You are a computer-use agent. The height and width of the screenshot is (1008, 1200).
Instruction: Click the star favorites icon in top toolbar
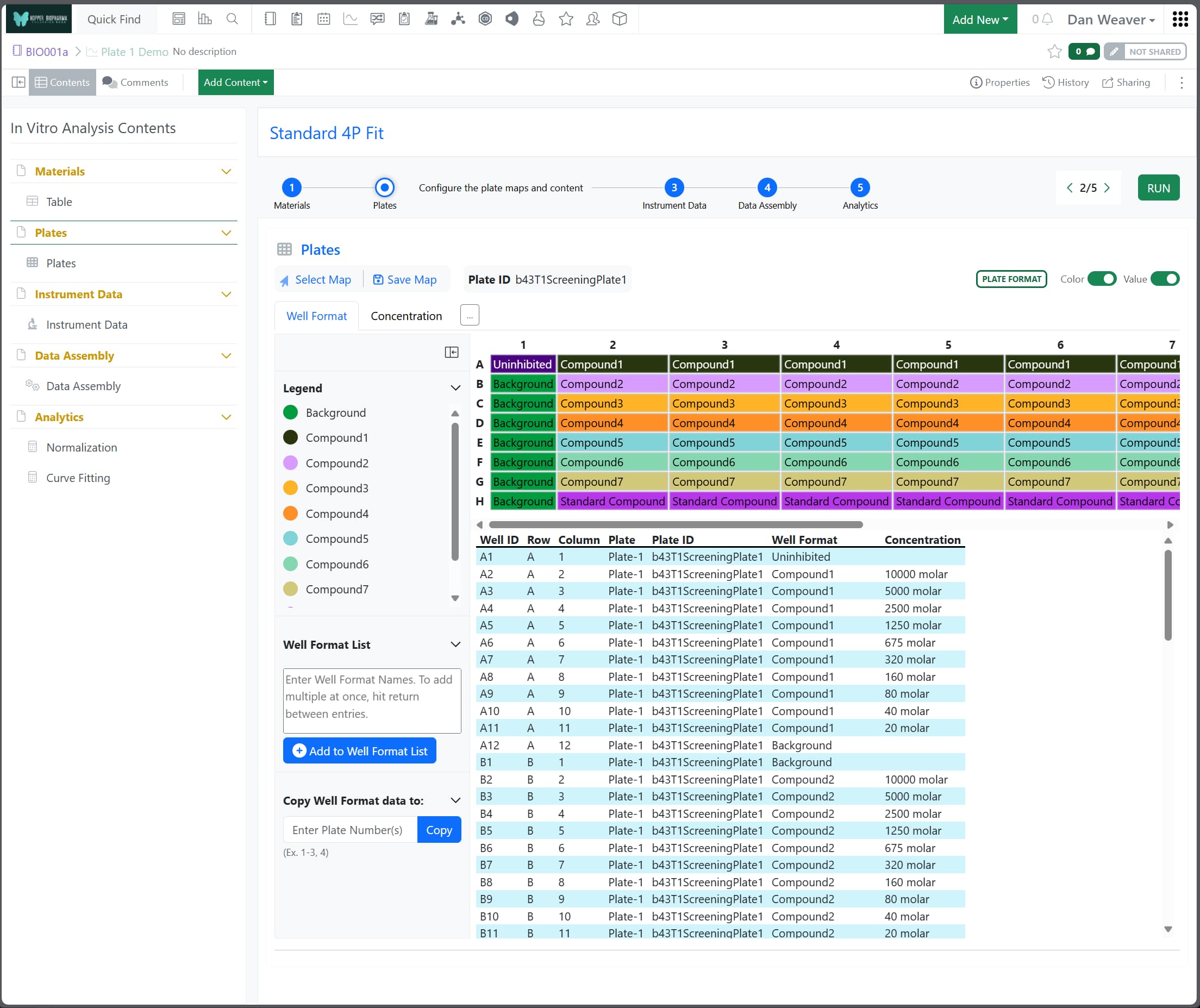[x=566, y=19]
